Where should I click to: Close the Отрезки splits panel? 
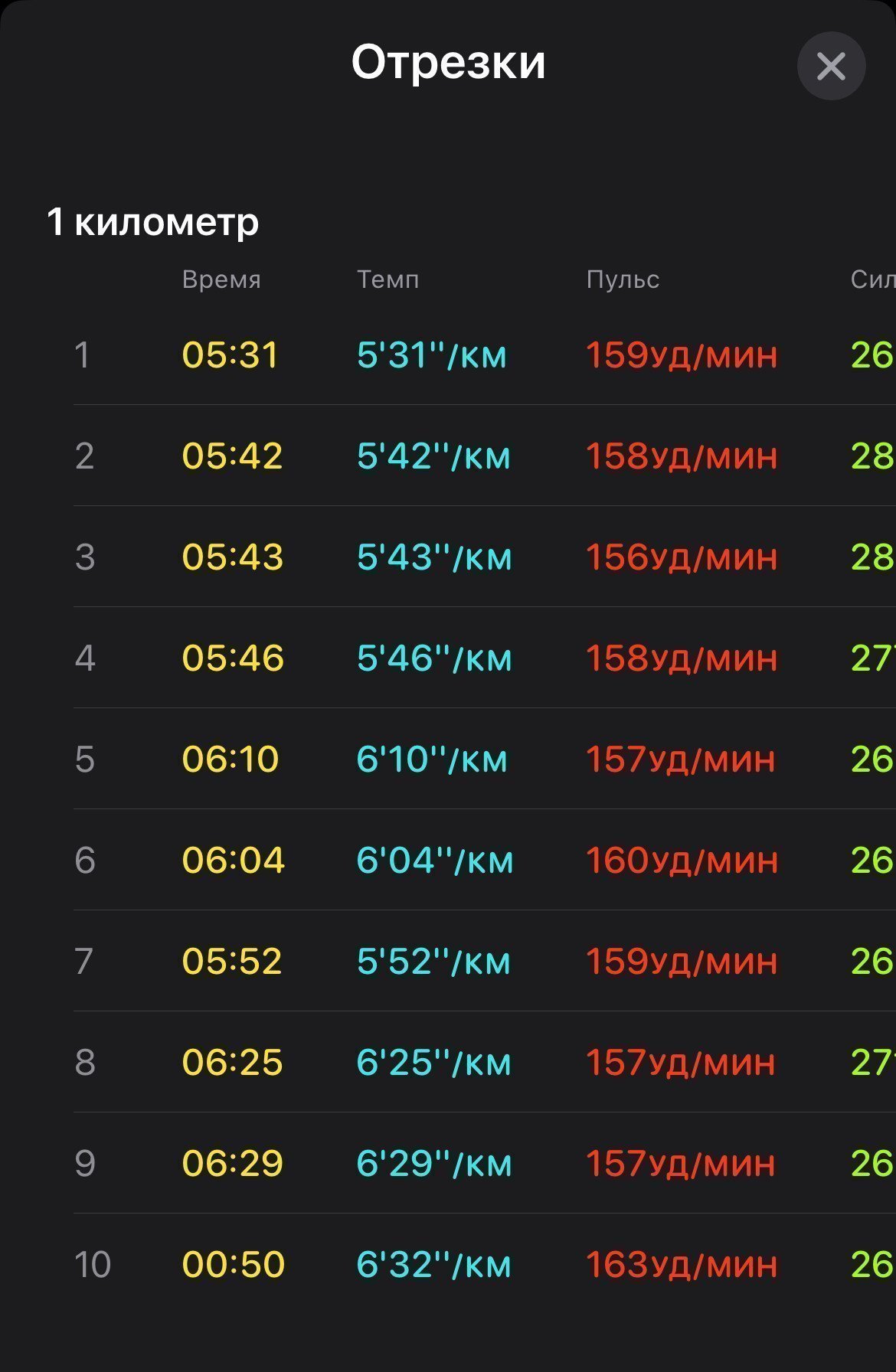831,66
